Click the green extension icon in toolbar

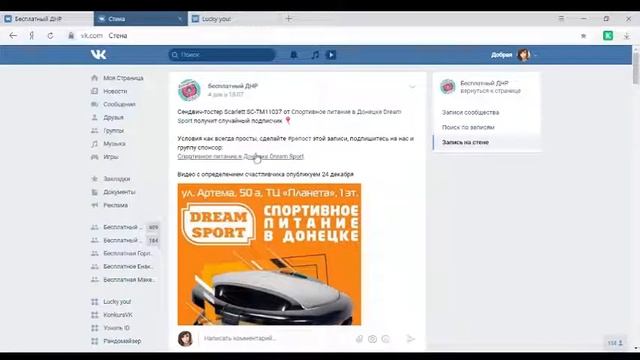tap(608, 36)
